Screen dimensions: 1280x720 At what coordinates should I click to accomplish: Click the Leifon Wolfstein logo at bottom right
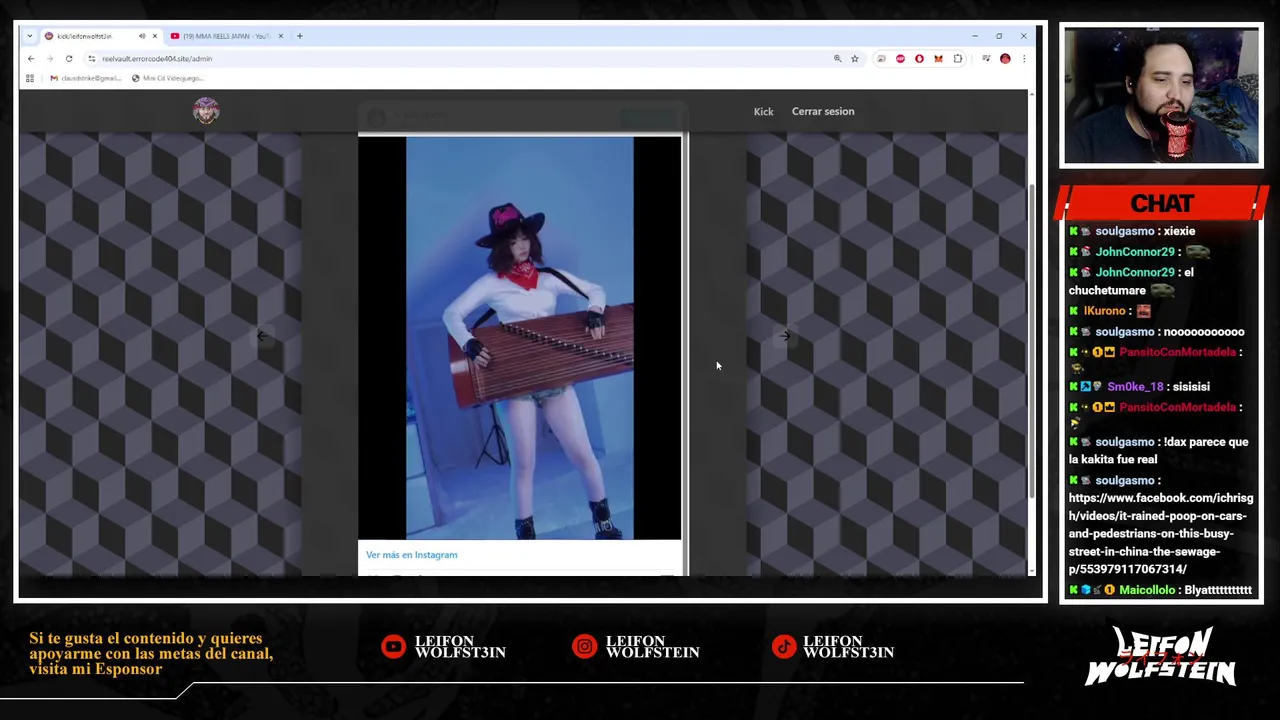[1160, 656]
